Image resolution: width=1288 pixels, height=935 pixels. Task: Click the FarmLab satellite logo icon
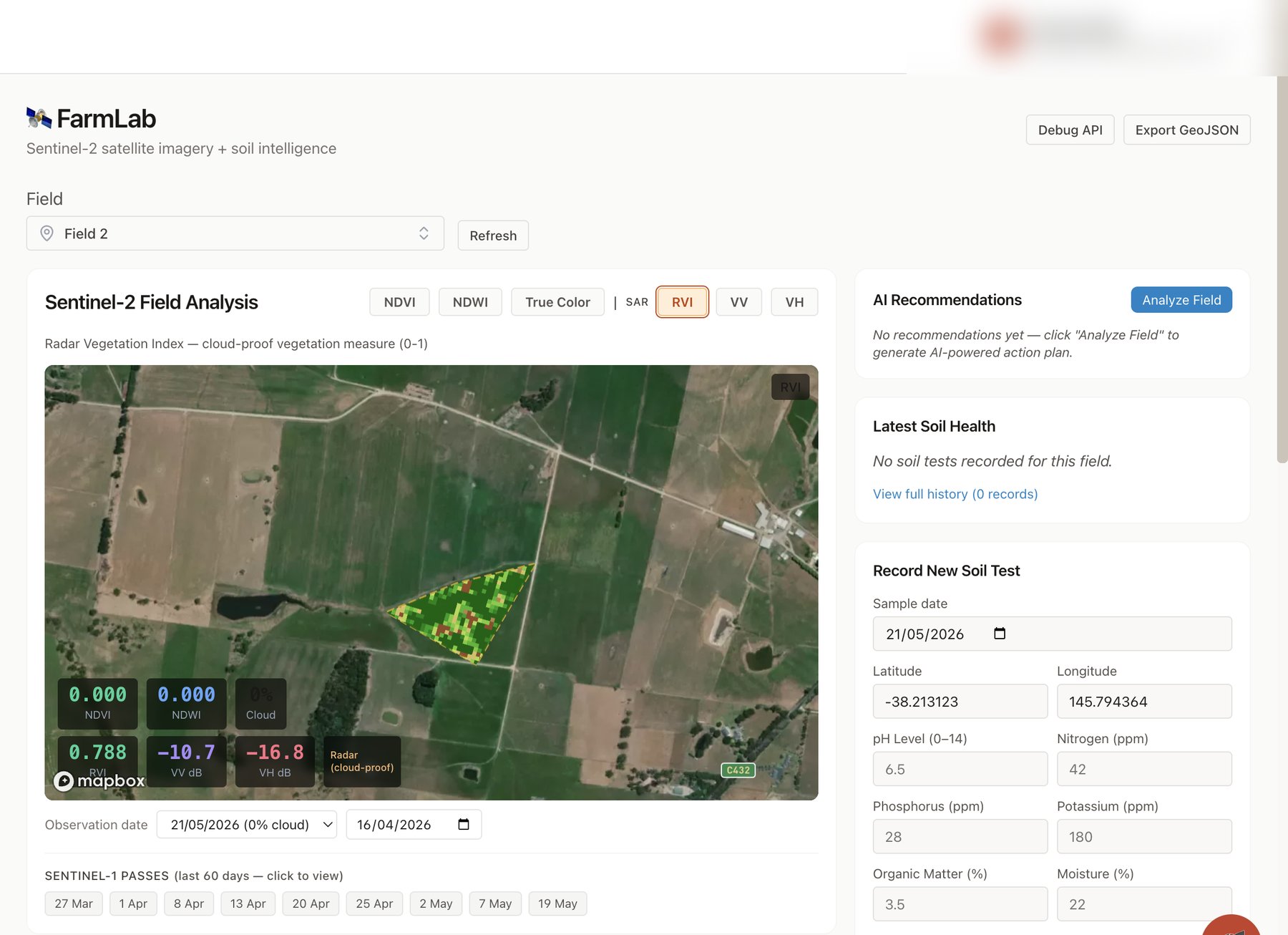coord(39,118)
